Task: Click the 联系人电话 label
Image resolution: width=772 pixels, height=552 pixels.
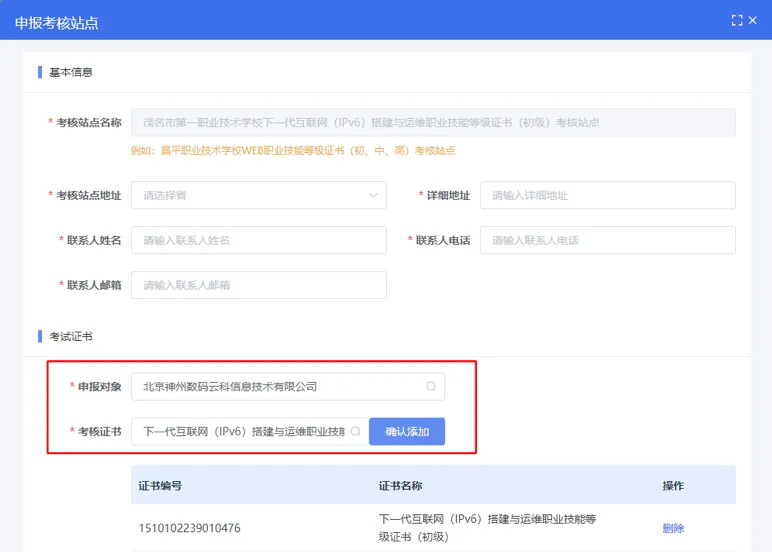Action: point(443,240)
